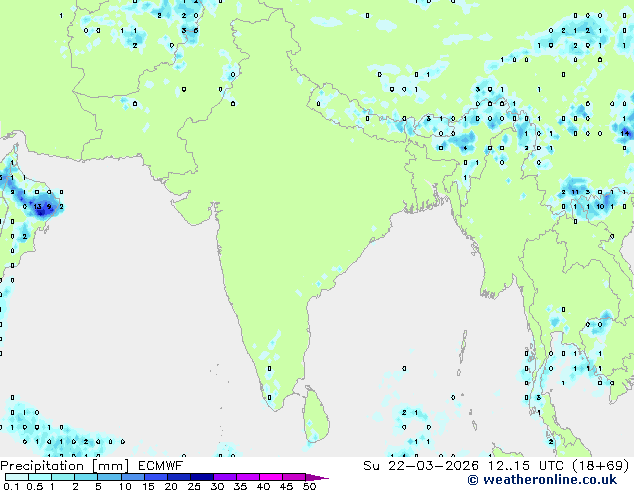Pick the 10–15 mm legend swatch
634x490 pixels.
[132, 477]
